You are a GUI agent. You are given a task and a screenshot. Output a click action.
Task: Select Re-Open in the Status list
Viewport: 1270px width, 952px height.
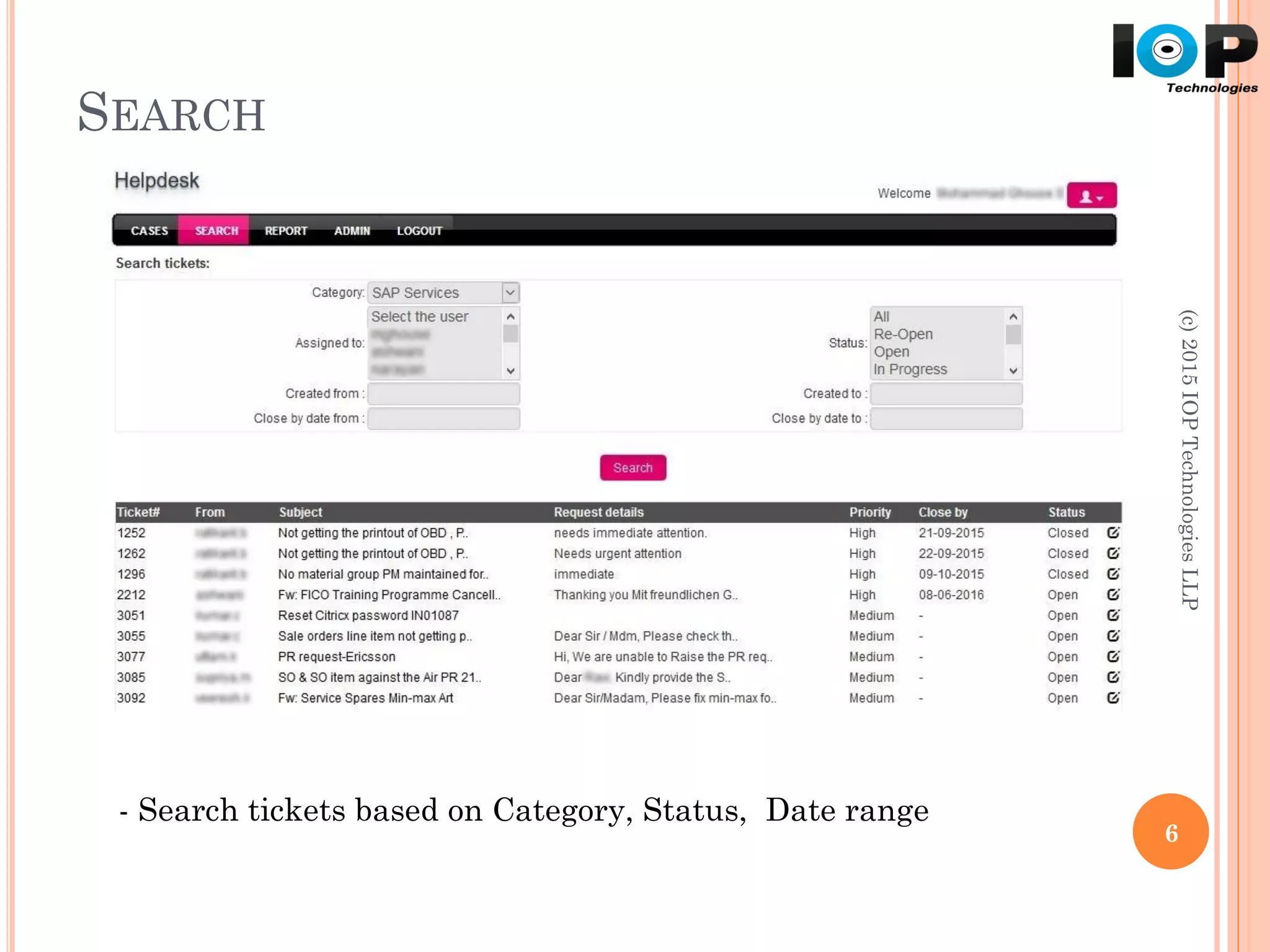[x=903, y=334]
